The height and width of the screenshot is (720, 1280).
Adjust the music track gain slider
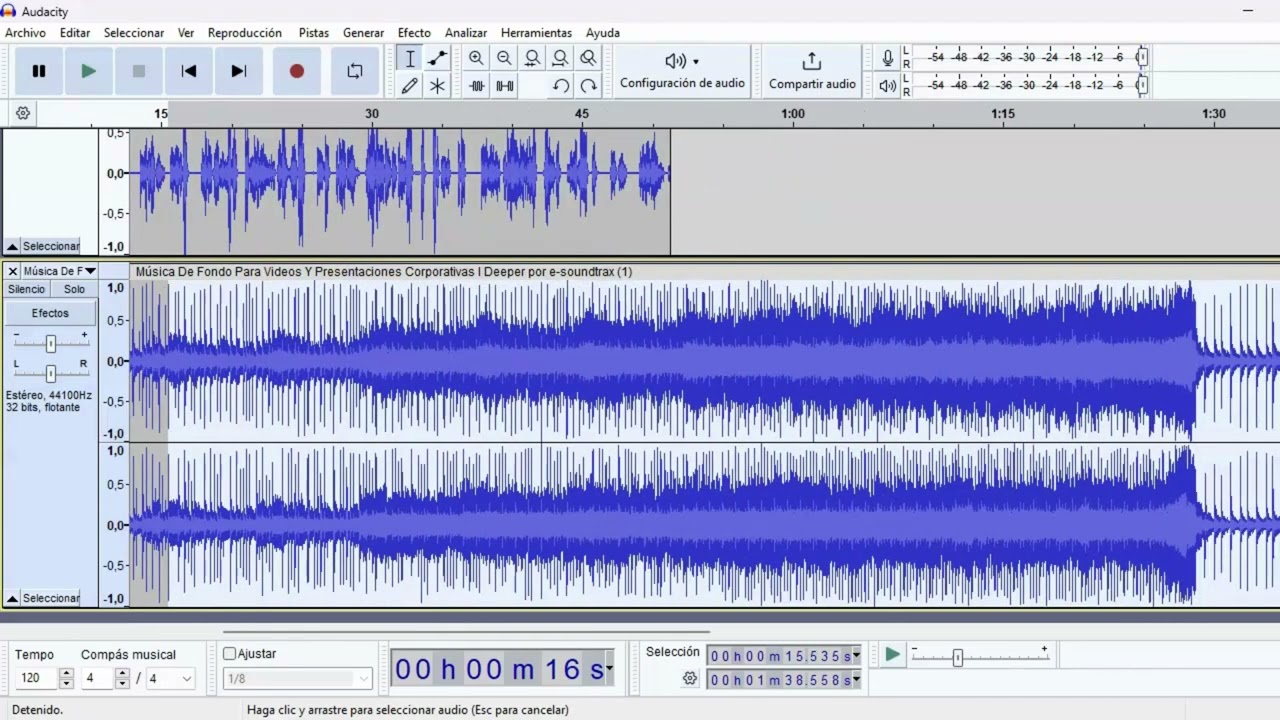tap(50, 343)
